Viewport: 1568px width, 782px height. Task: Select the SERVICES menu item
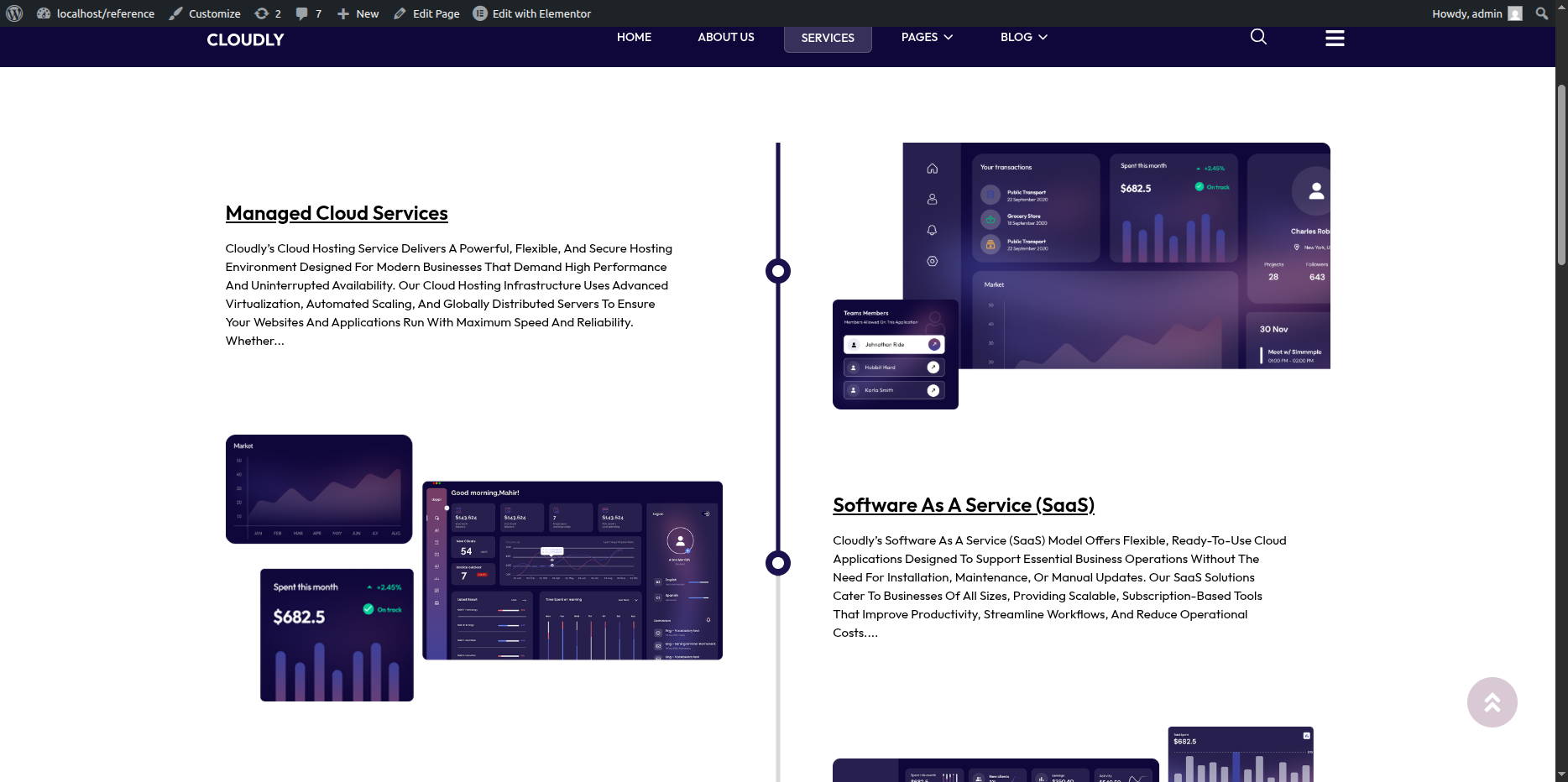point(828,38)
